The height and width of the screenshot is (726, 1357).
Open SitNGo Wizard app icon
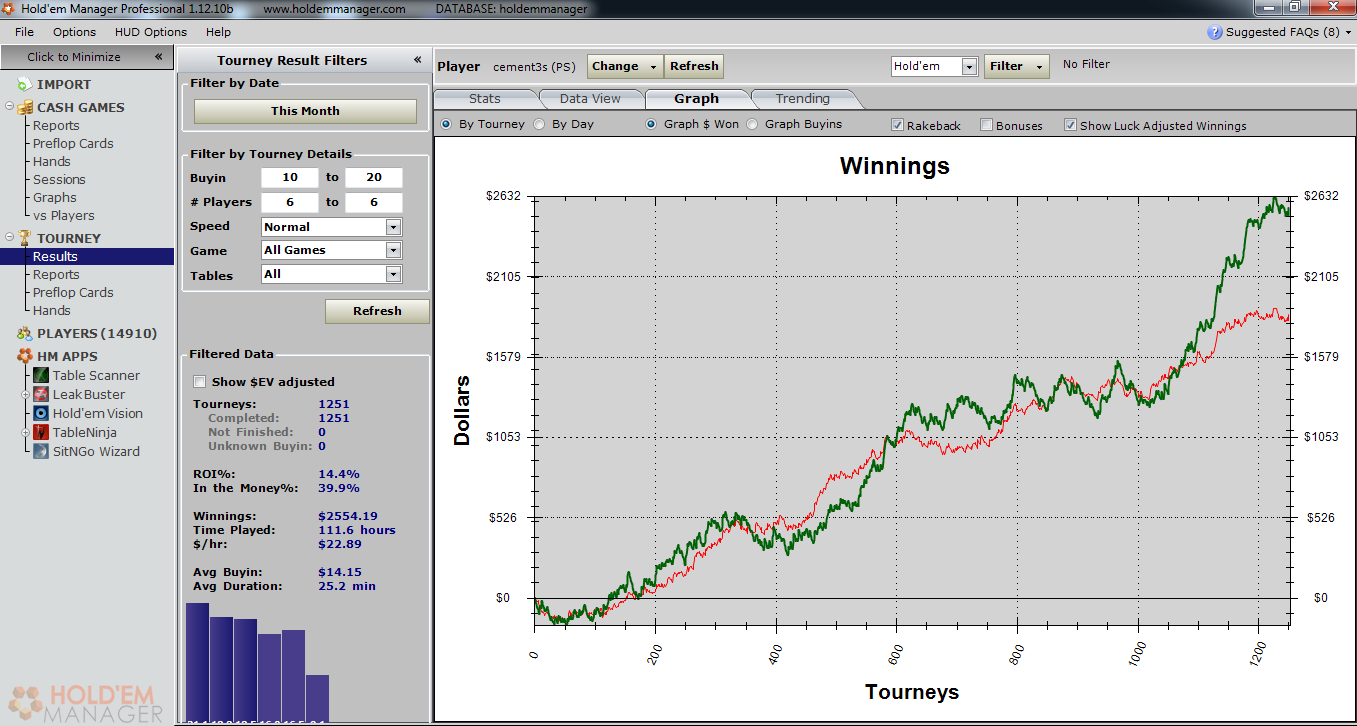pyautogui.click(x=41, y=451)
